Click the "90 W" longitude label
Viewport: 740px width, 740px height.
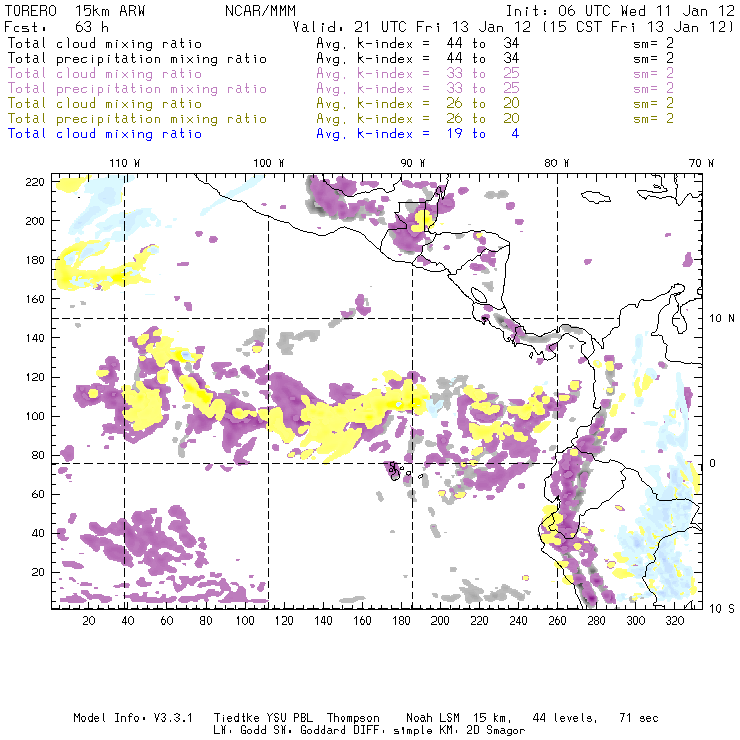click(413, 163)
